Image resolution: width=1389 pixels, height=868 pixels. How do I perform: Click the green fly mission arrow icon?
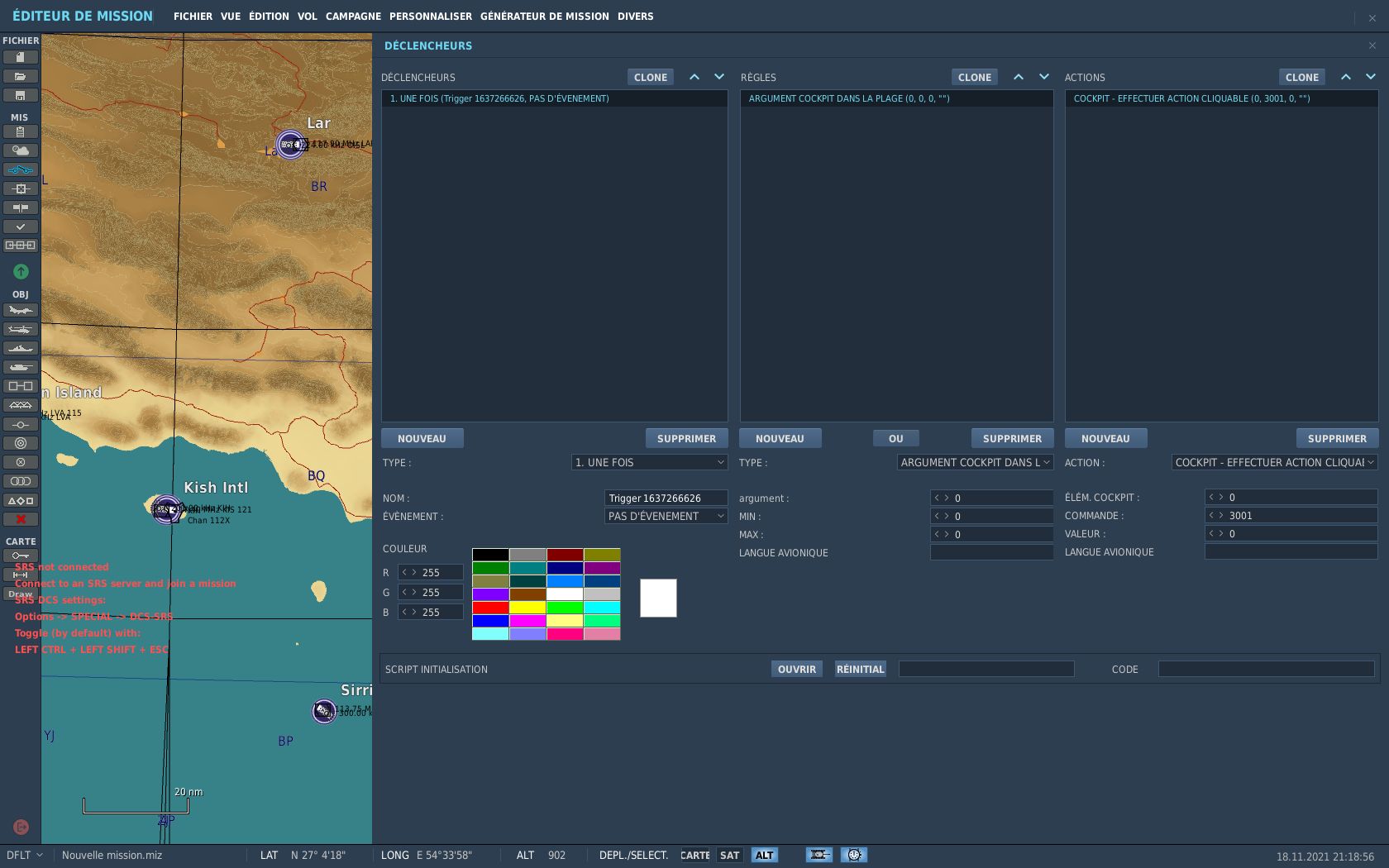tap(21, 271)
